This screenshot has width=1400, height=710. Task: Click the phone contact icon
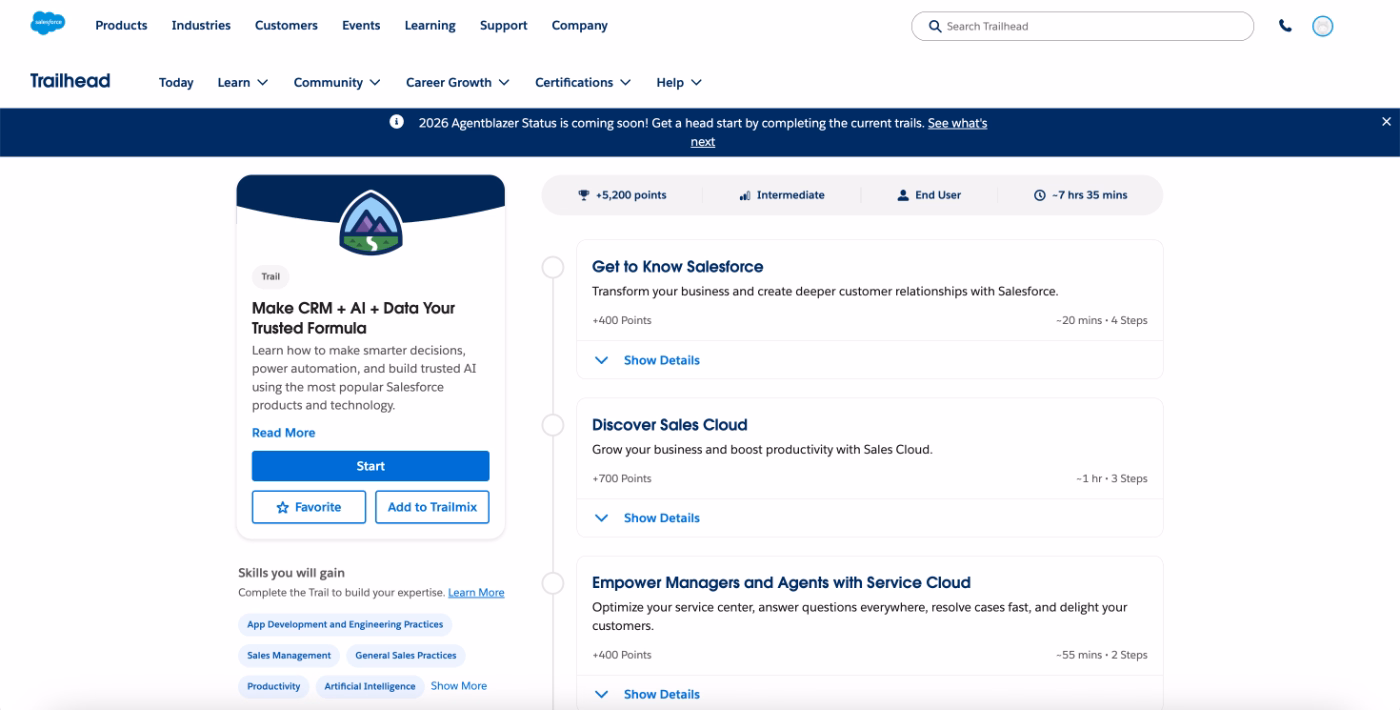pos(1285,26)
